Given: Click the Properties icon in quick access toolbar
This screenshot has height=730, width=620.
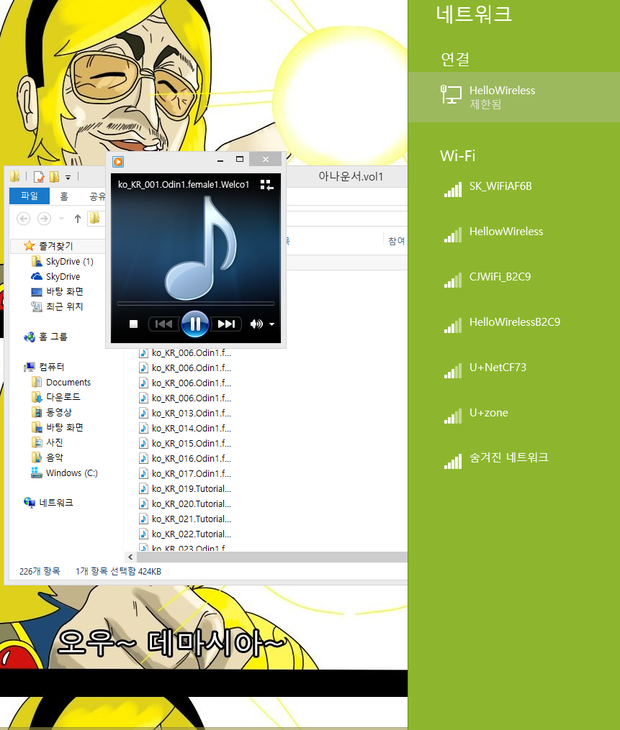Looking at the screenshot, I should pos(39,176).
